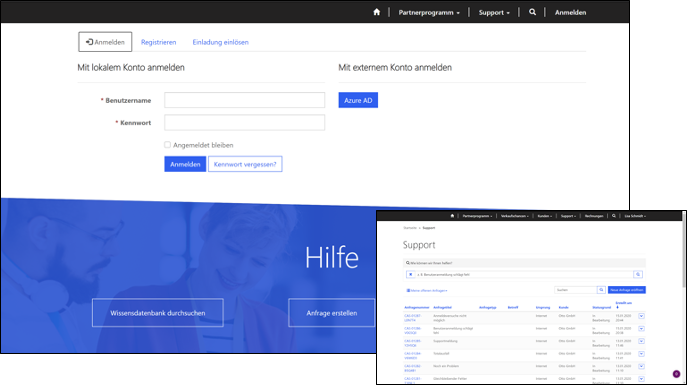Image resolution: width=693 pixels, height=389 pixels.
Task: Click the Startseite breadcrumb link
Action: click(410, 228)
